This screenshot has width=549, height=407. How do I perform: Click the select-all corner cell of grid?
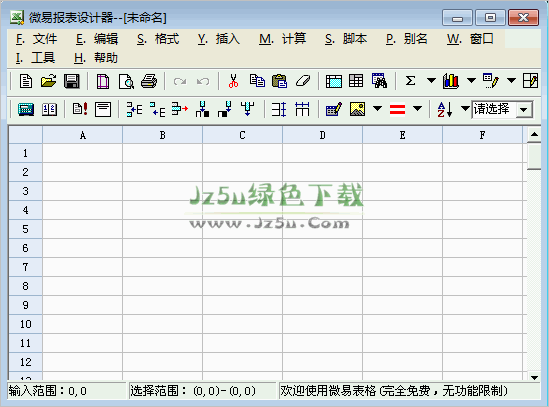point(26,135)
